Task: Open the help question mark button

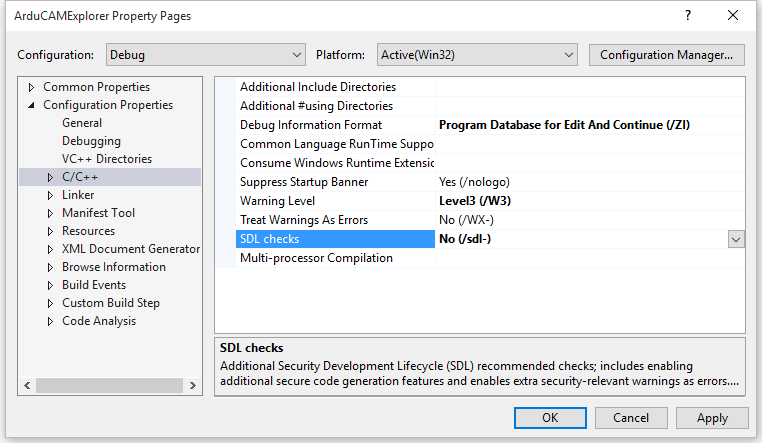Action: click(688, 16)
